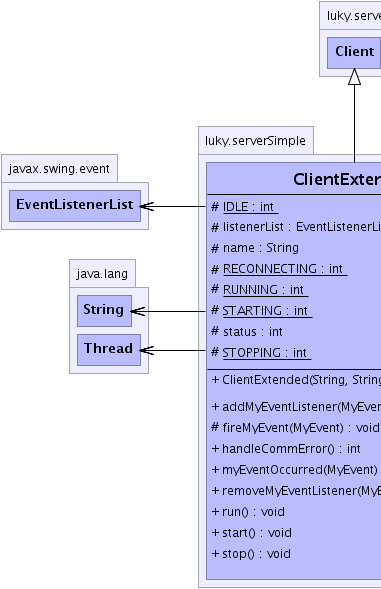Screen dimensions: 381x589
Task: Select the status : int attribute
Action: point(247,332)
